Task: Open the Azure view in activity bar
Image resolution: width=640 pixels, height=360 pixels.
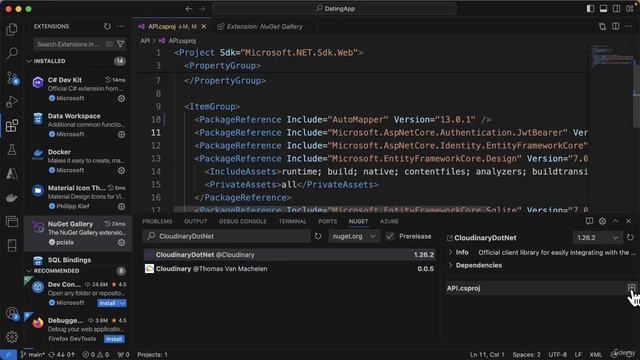Action: point(12,173)
